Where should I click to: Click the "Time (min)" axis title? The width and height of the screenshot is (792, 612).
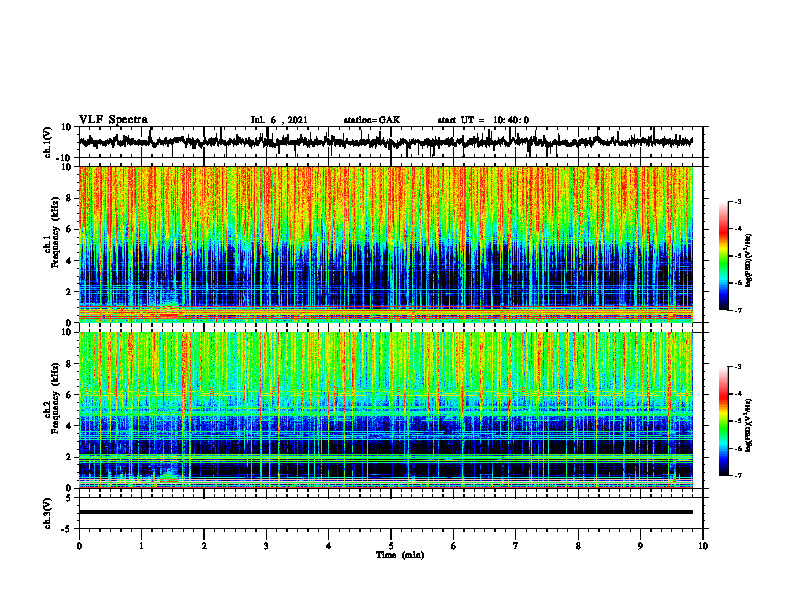[400, 555]
